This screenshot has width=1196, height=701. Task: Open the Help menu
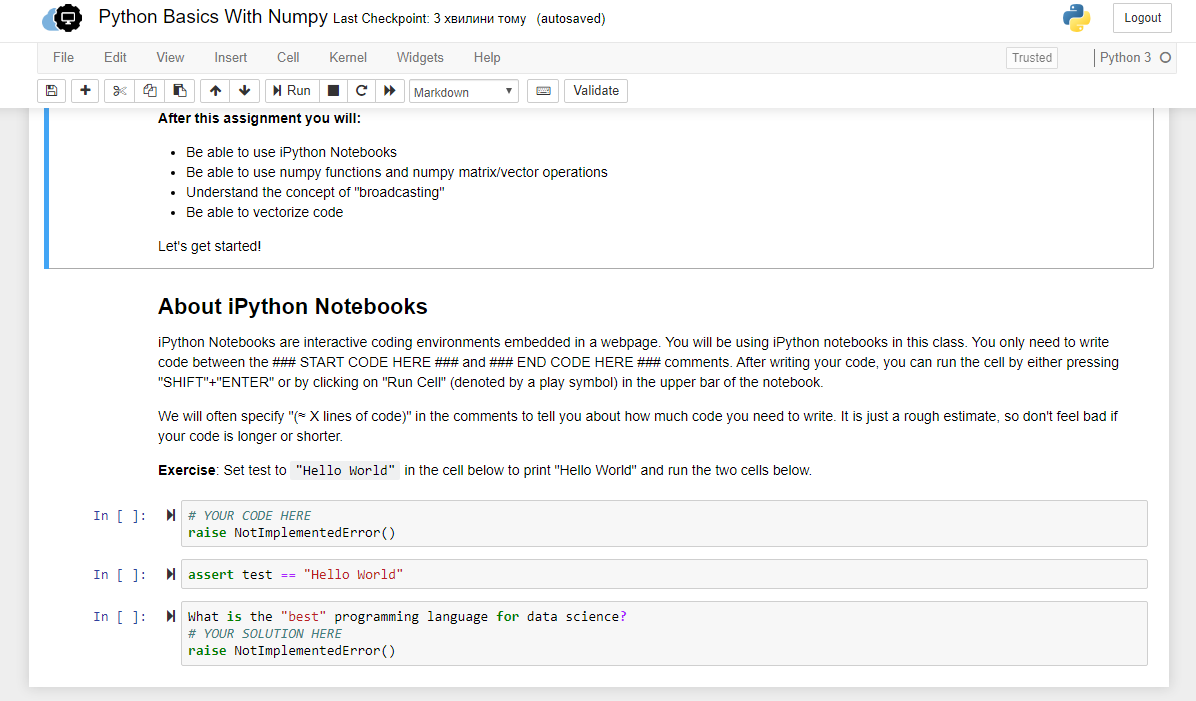(x=487, y=58)
